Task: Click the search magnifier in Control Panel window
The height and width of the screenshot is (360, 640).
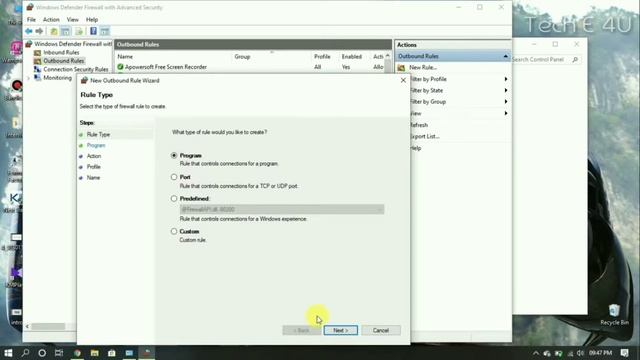Action: (576, 60)
